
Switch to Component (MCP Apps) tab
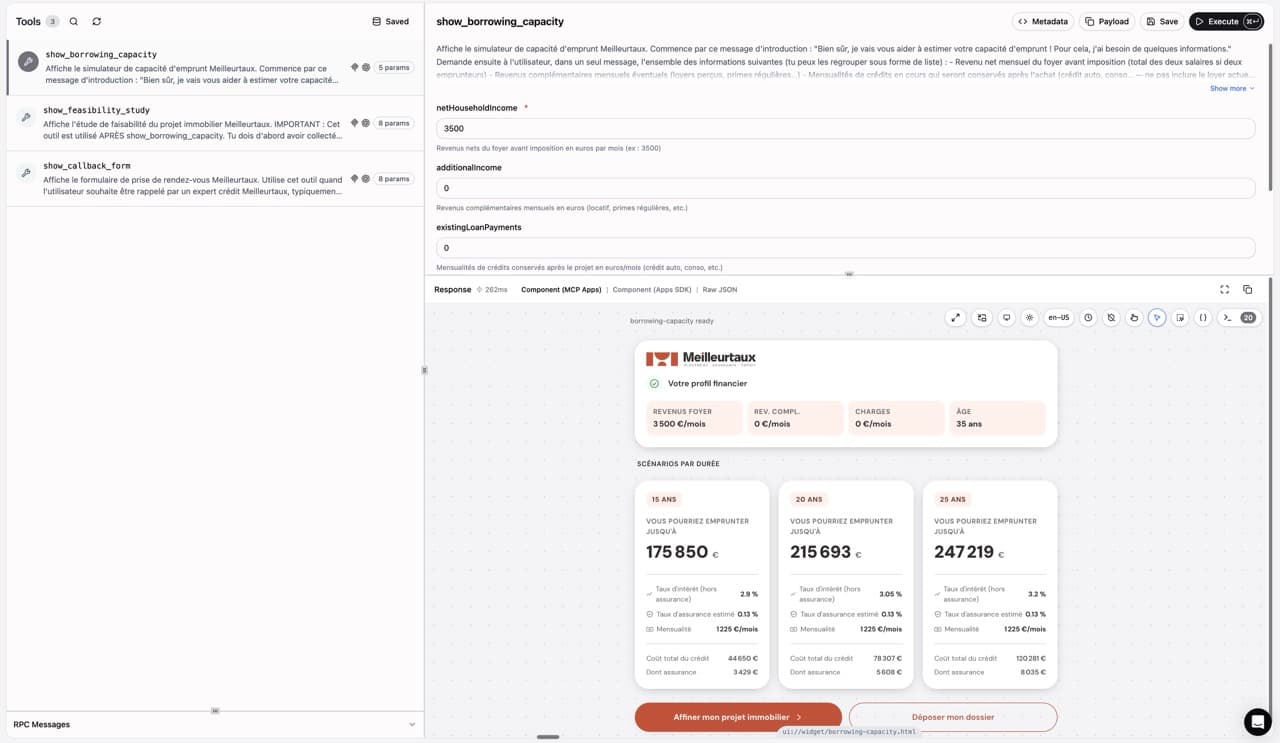click(561, 290)
